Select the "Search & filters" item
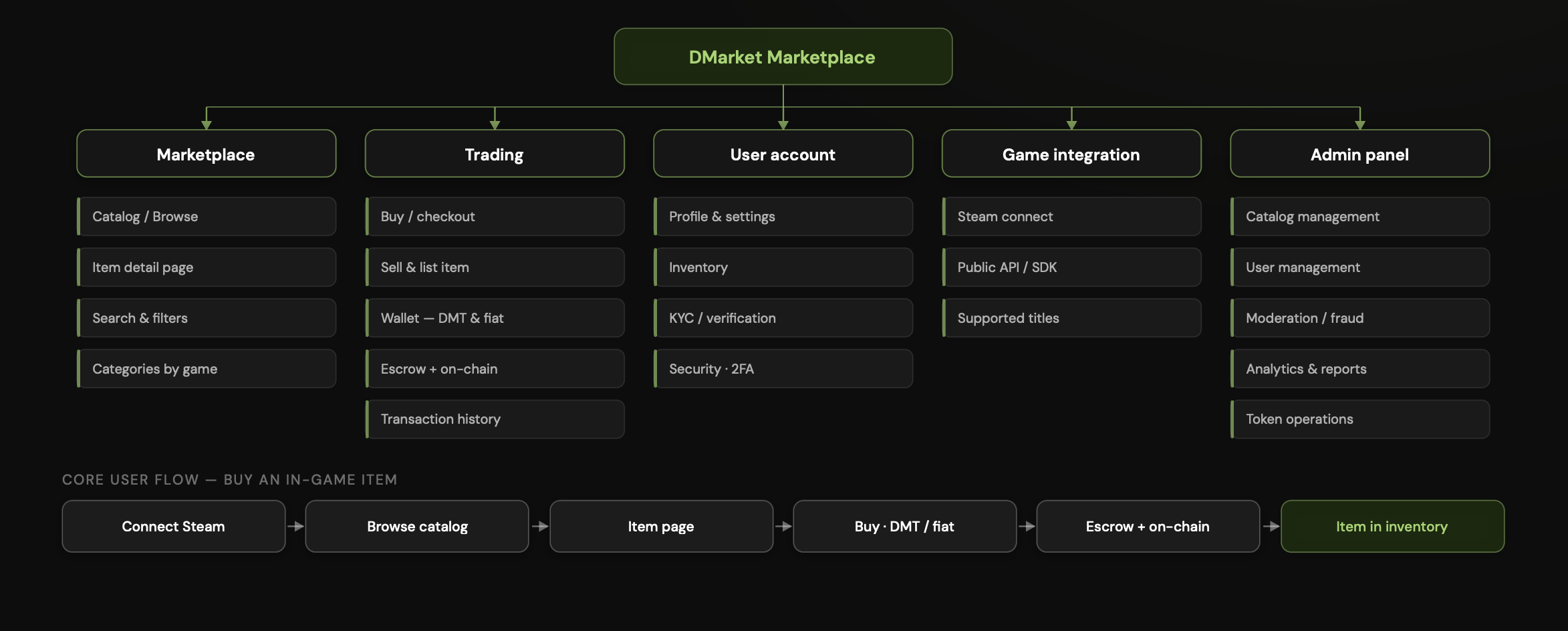The width and height of the screenshot is (1568, 631). tap(207, 318)
